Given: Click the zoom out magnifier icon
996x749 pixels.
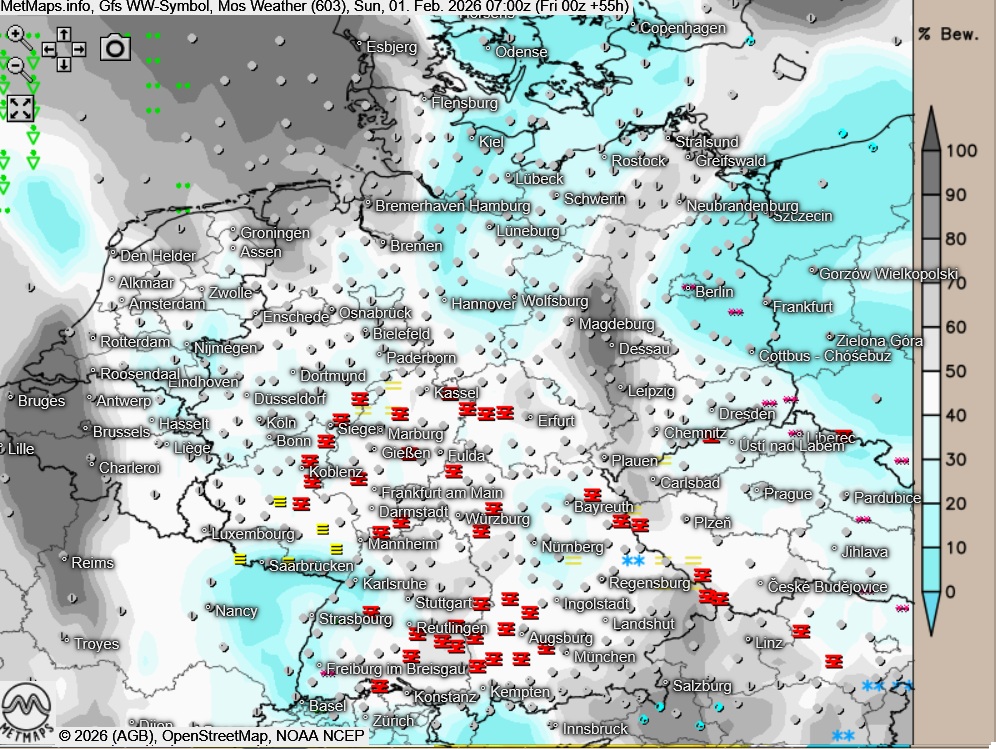Looking at the screenshot, I should (x=17, y=67).
